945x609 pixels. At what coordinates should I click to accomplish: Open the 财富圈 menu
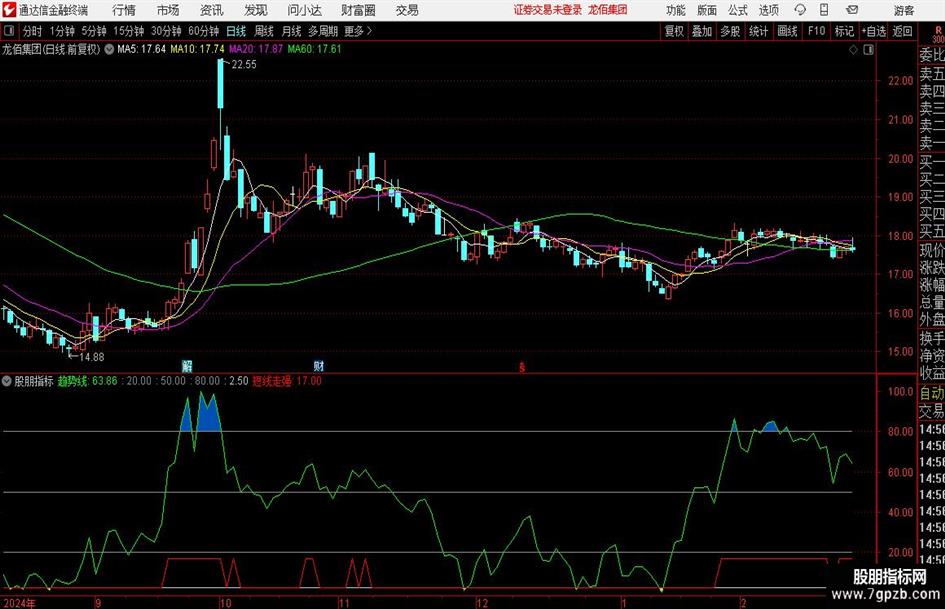click(x=358, y=10)
